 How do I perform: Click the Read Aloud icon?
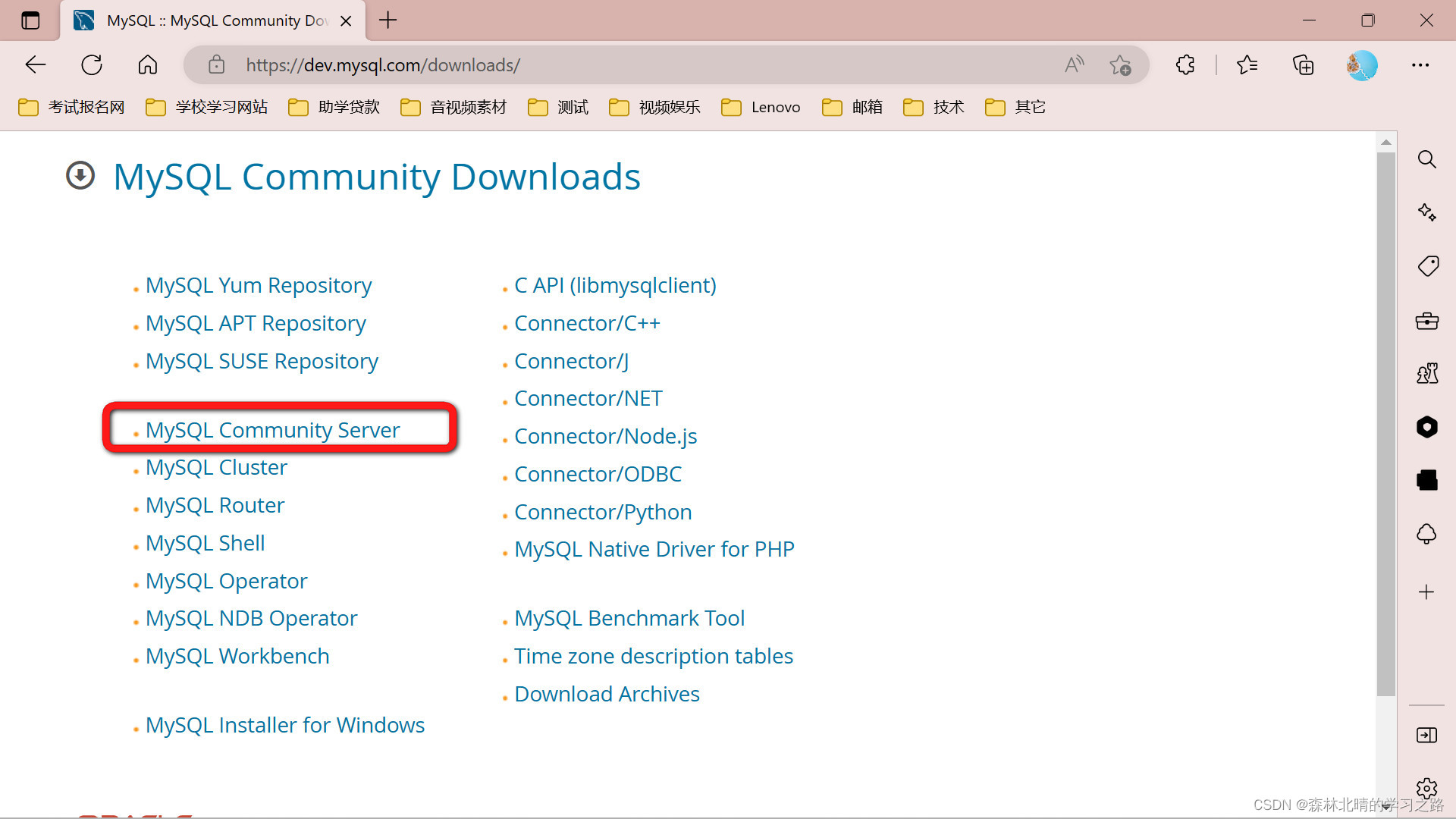click(1074, 65)
